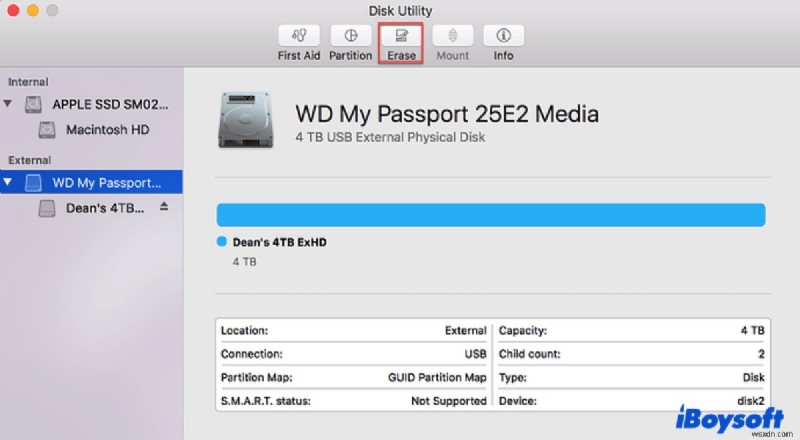Close the Disk Utility window
The width and height of the screenshot is (800, 440).
click(13, 10)
